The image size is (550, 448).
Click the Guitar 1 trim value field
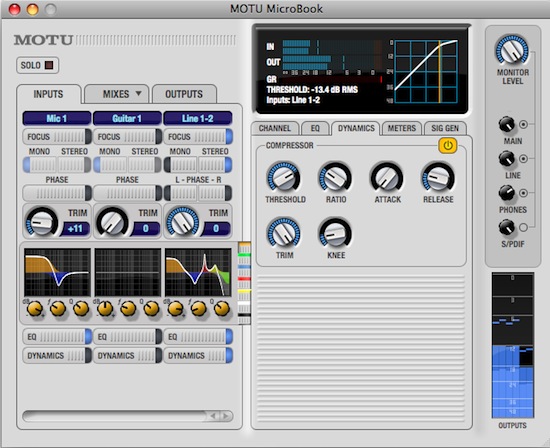[146, 229]
